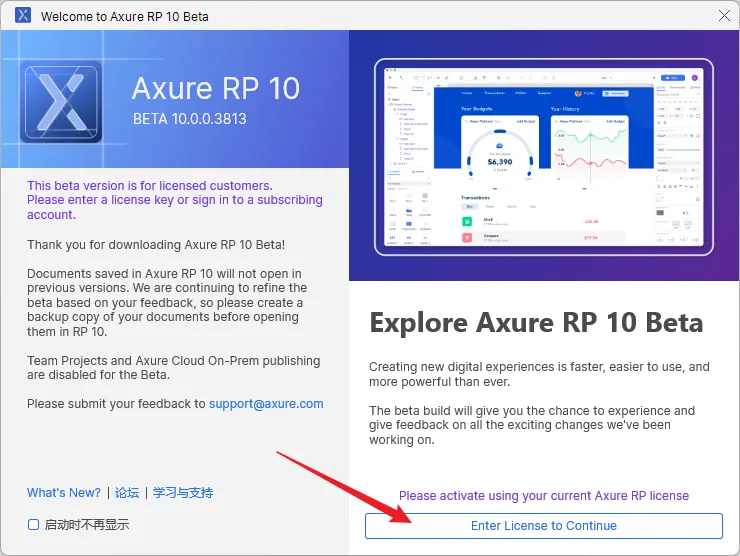Click Enter License to Continue button

tap(544, 526)
